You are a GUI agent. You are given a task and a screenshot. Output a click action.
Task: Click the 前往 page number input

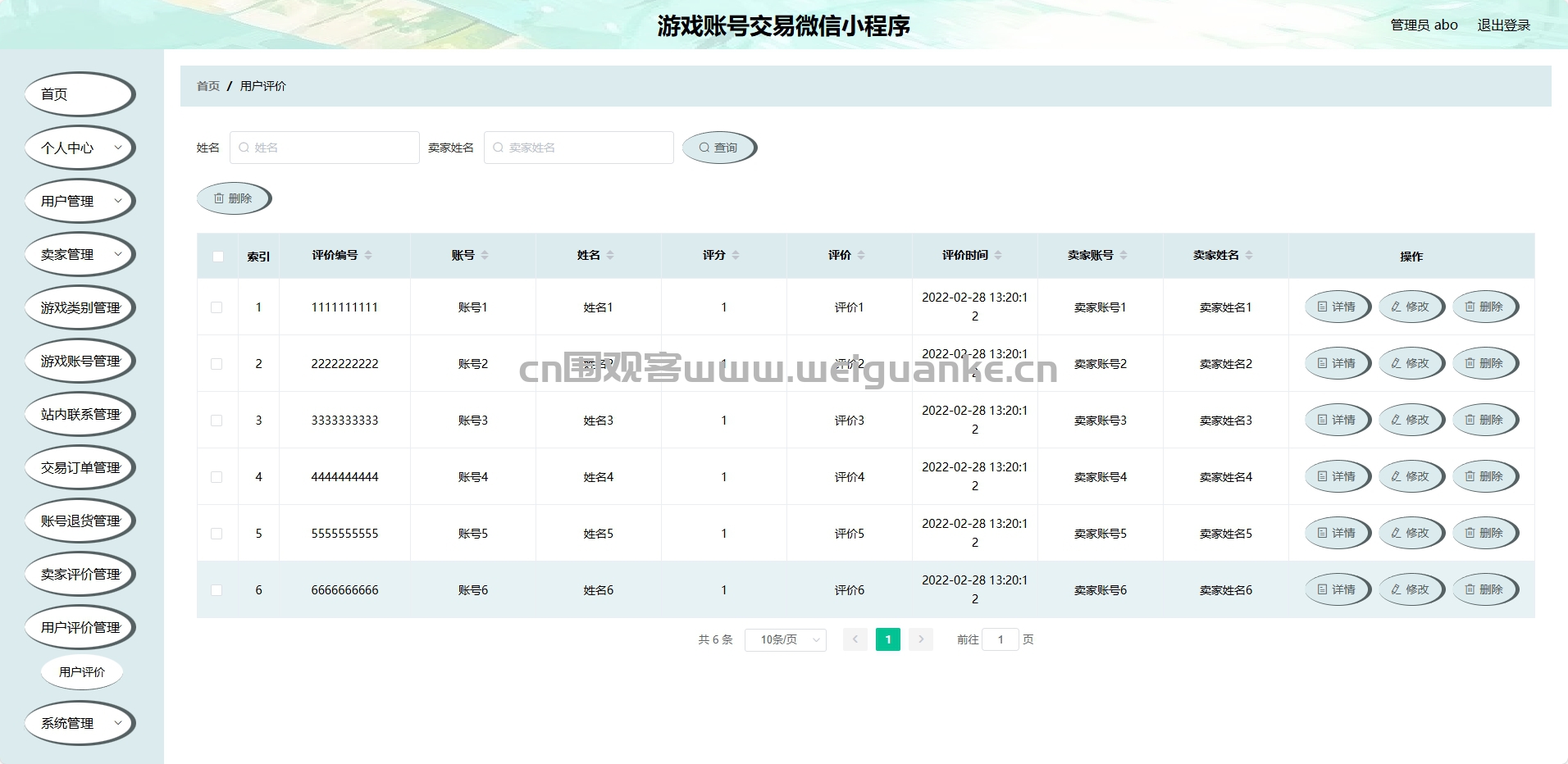[1001, 639]
